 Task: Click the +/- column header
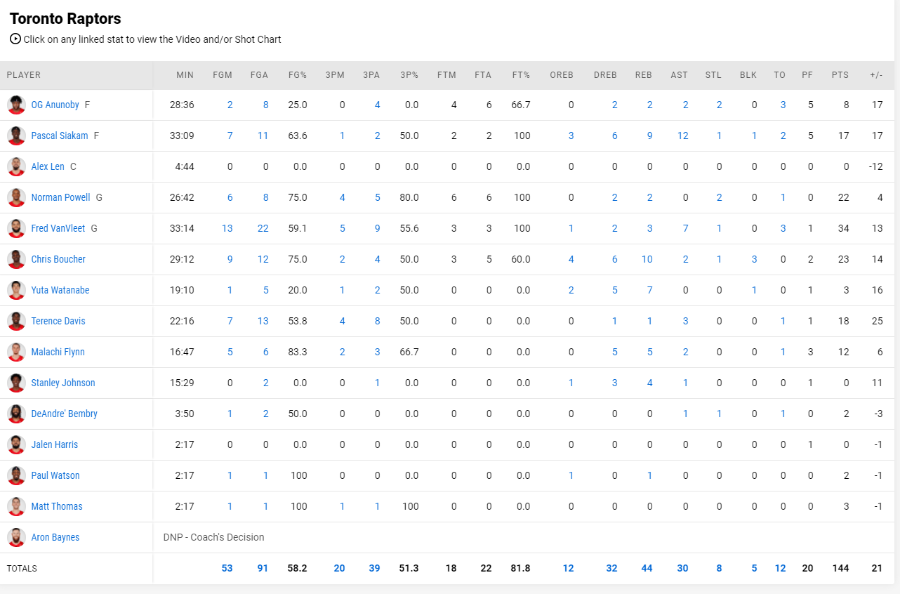(876, 75)
